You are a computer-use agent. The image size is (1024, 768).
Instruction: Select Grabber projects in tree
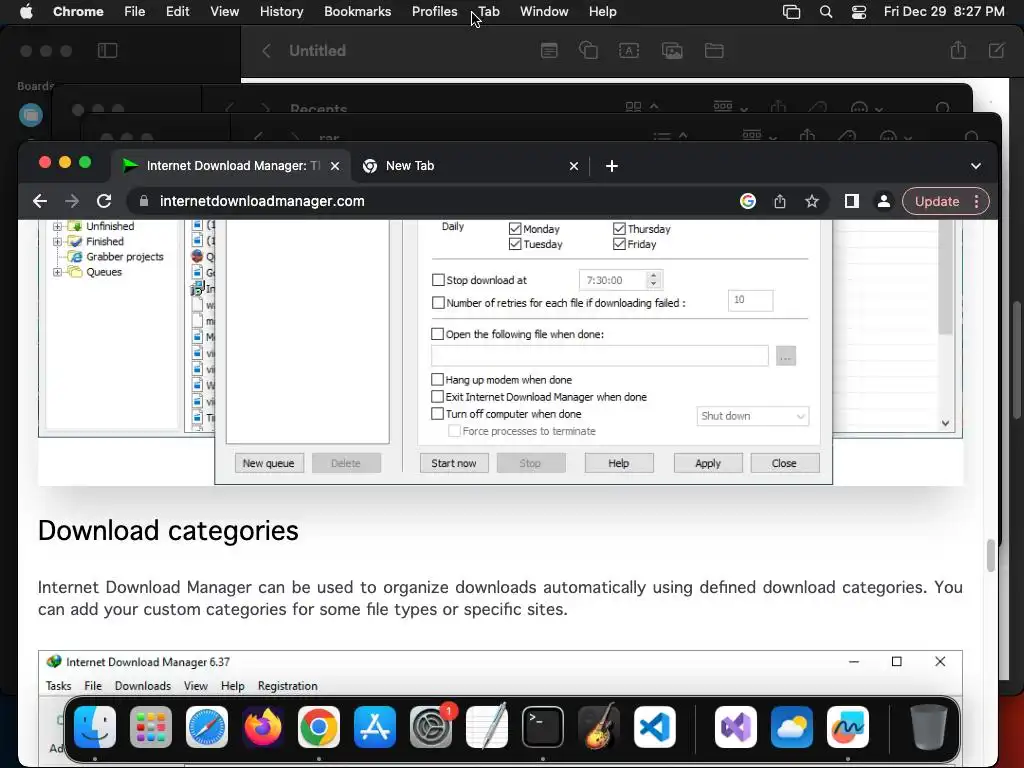125,257
